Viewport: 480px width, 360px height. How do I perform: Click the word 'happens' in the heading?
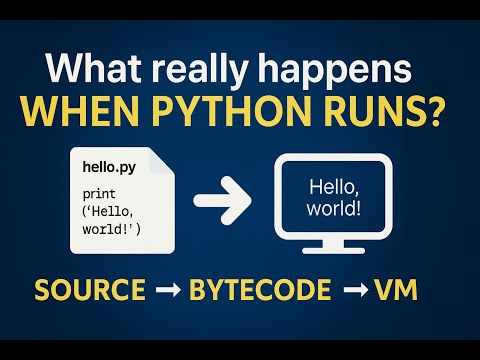(335, 72)
